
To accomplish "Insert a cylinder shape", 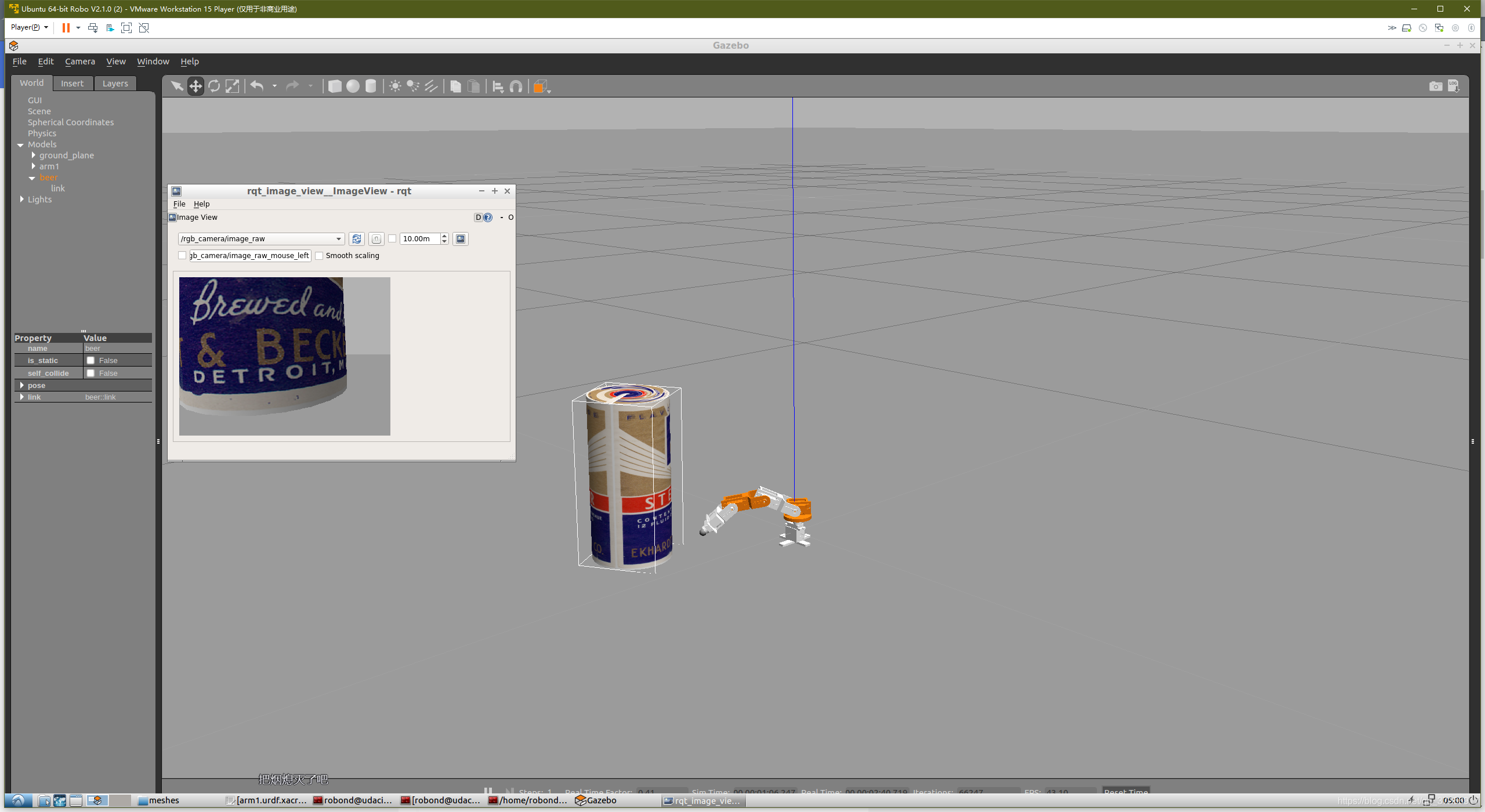I will pyautogui.click(x=371, y=86).
